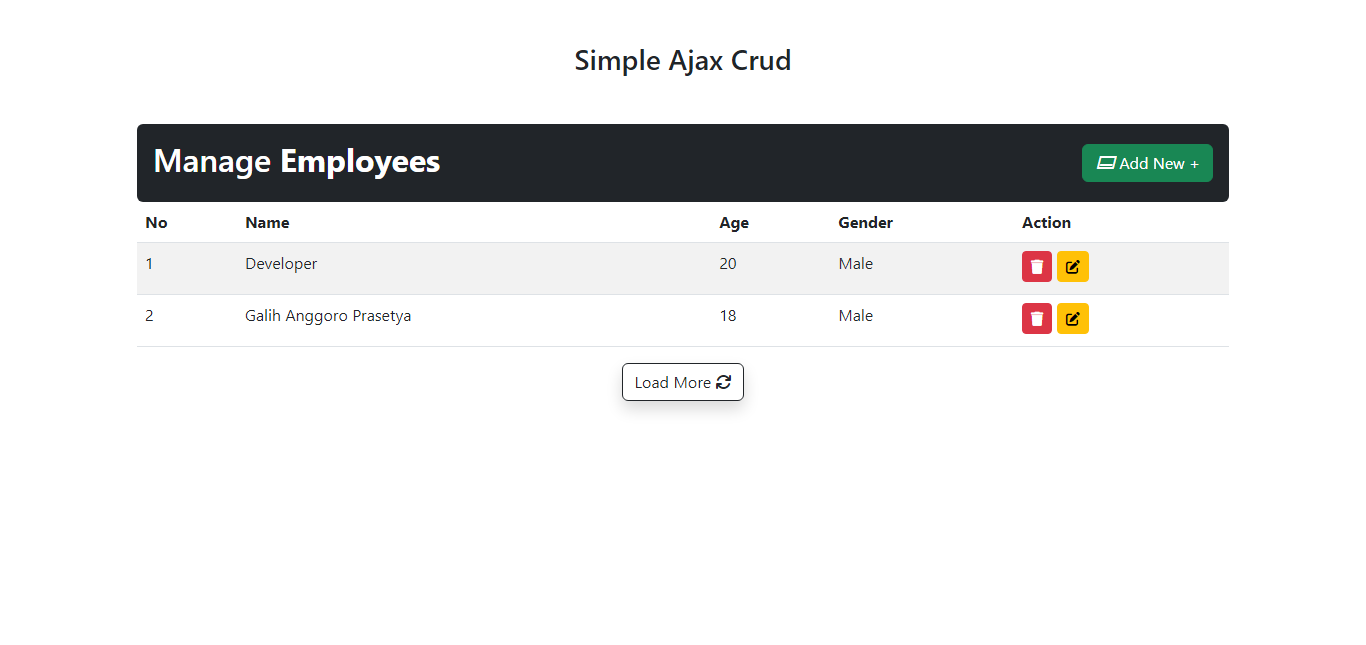Click the Simple Ajax Crud title
The height and width of the screenshot is (645, 1366).
pyautogui.click(x=682, y=61)
